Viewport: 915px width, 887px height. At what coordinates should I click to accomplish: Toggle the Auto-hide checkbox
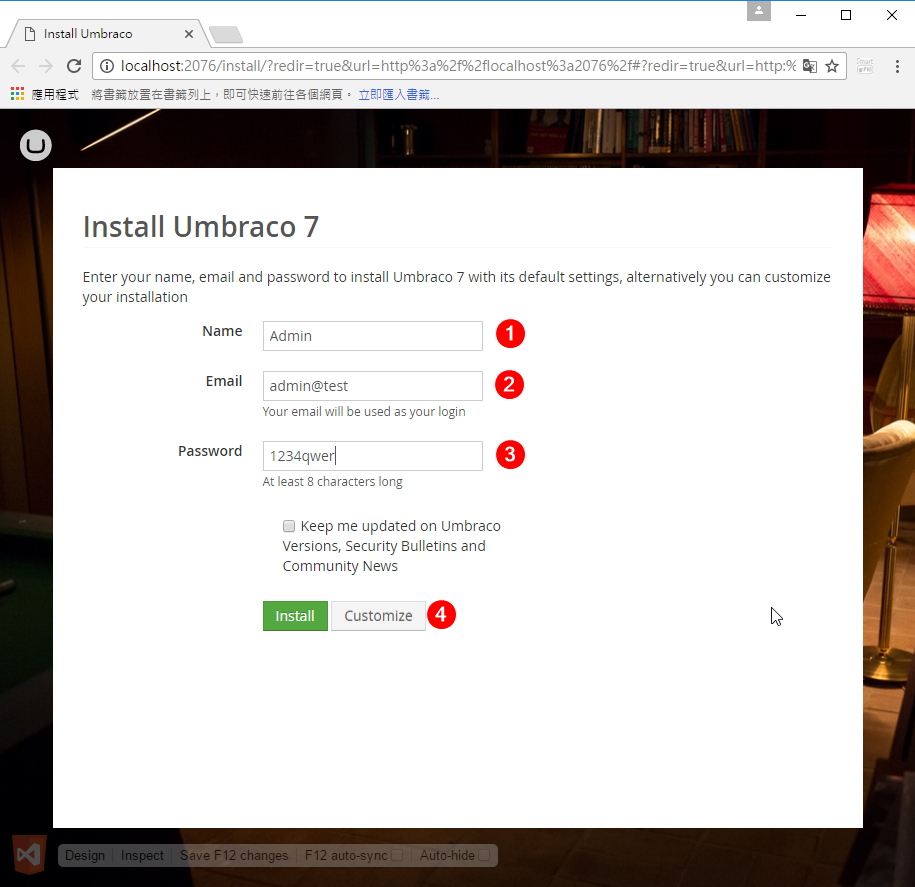click(484, 855)
